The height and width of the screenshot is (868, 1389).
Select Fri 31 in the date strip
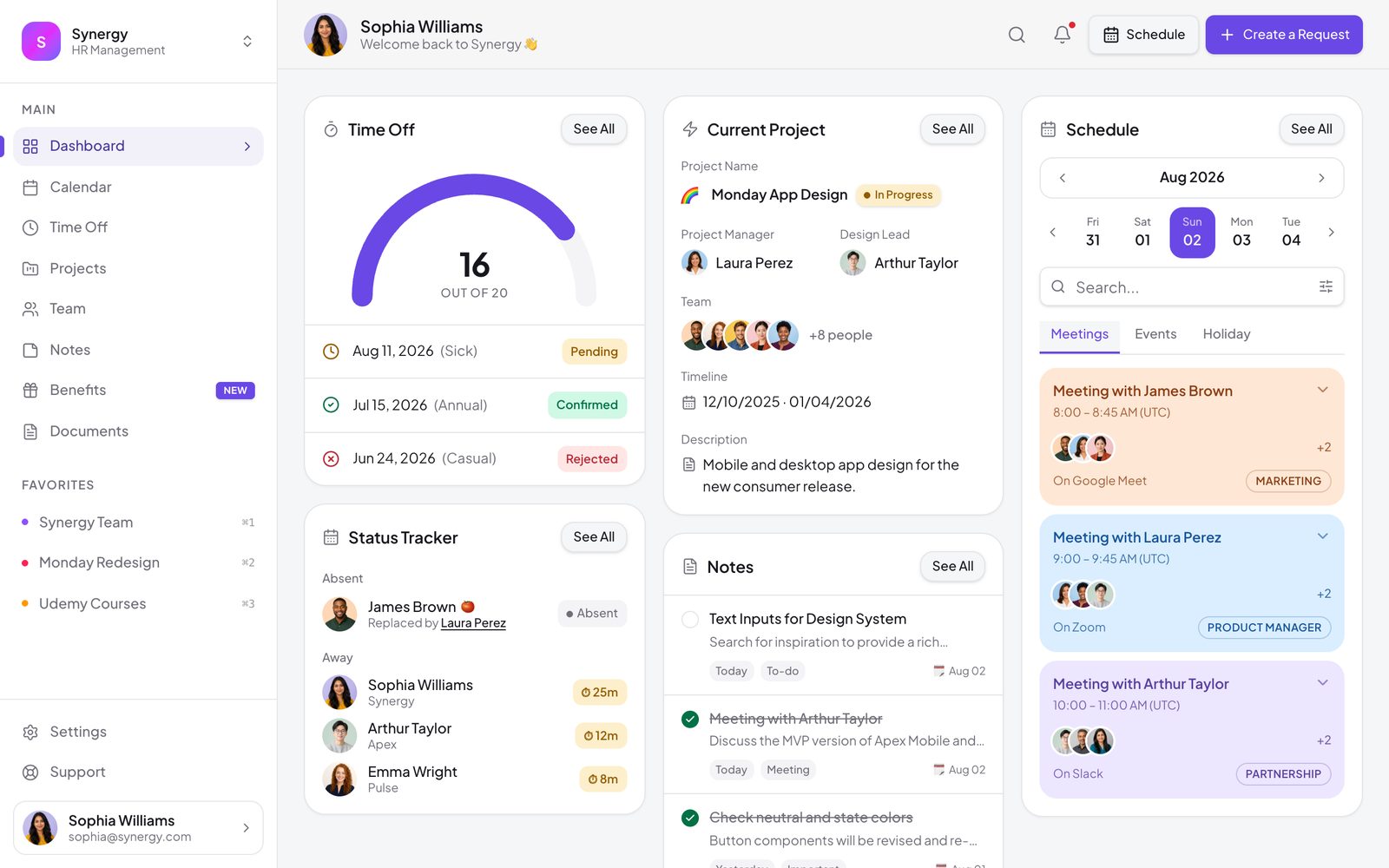[x=1093, y=233]
